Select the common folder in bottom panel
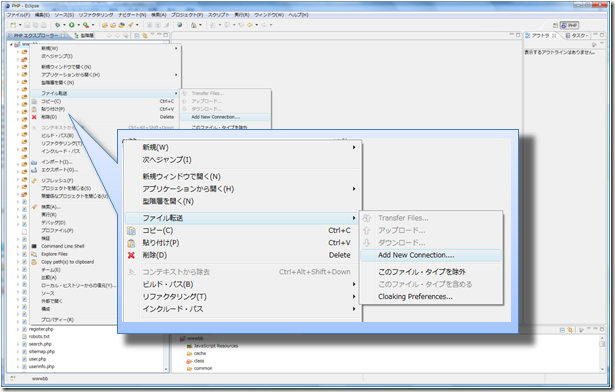 [x=203, y=368]
